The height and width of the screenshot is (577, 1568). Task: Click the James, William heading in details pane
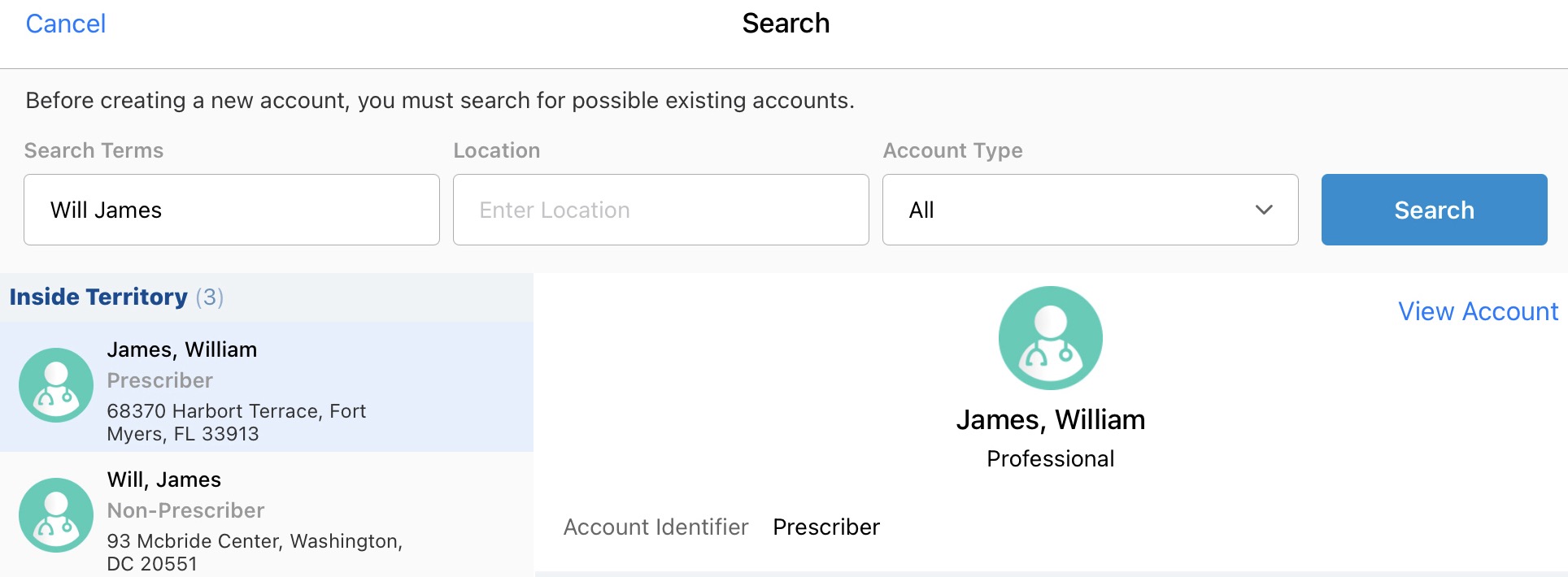click(x=1050, y=419)
